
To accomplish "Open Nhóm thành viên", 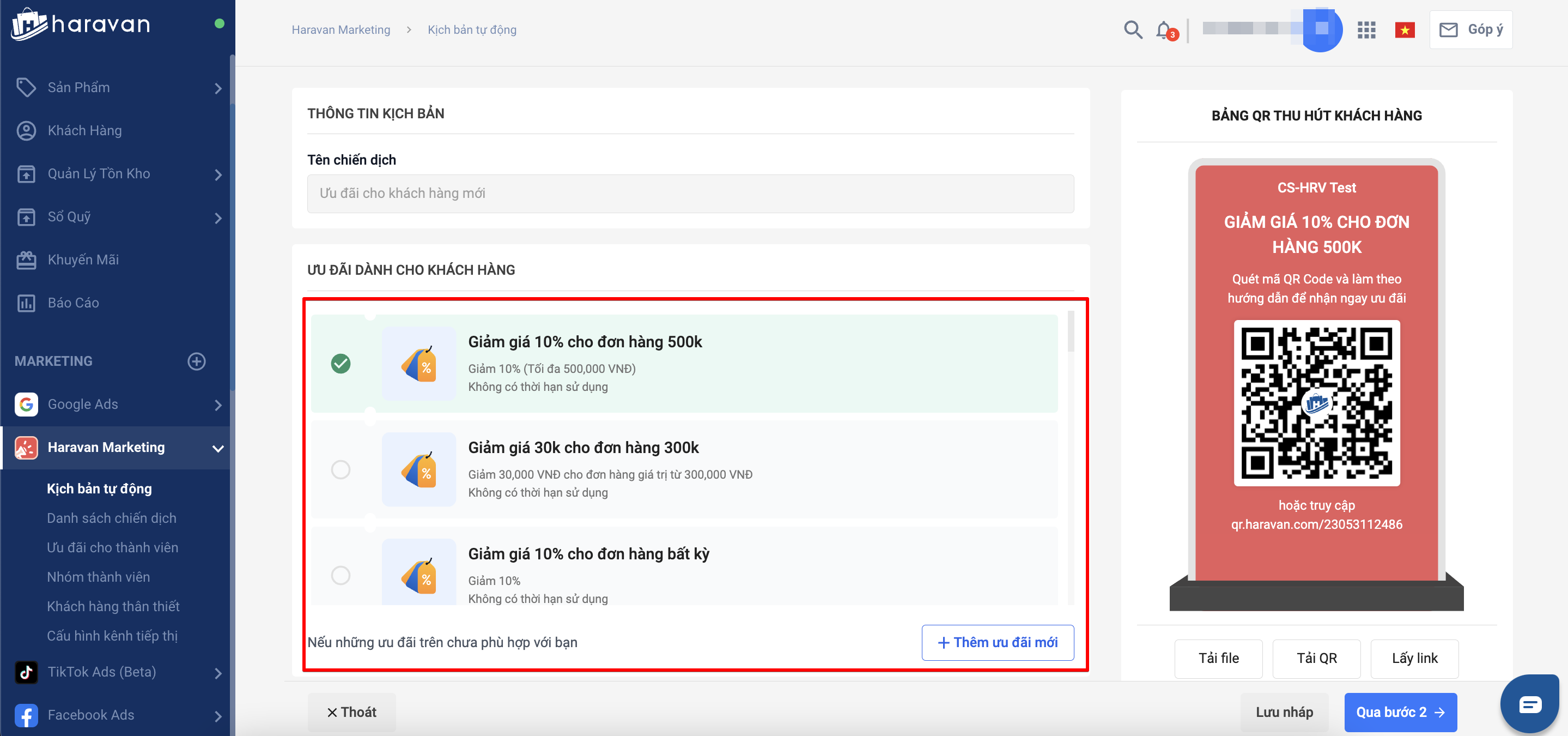I will (98, 576).
